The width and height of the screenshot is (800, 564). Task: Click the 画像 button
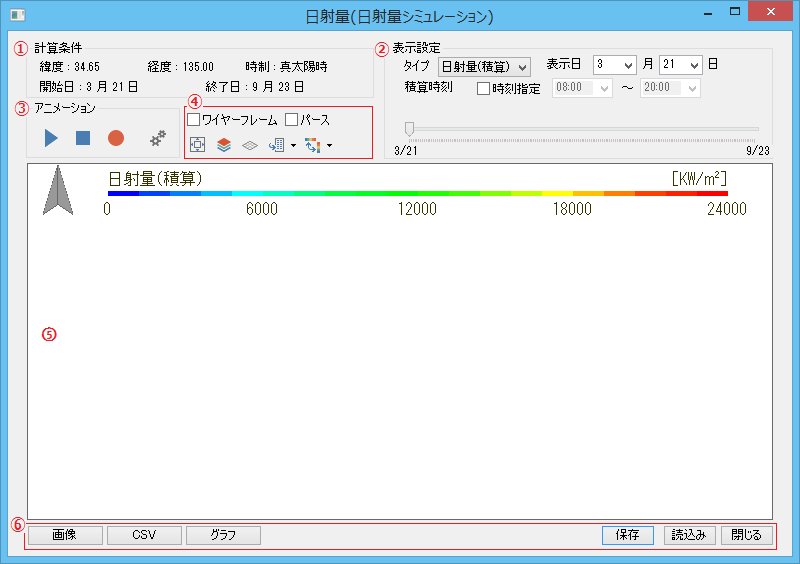click(x=65, y=535)
